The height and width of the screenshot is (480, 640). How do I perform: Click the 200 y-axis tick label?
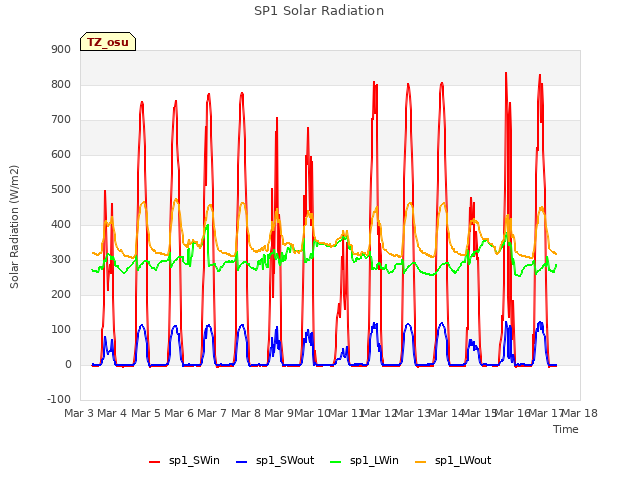(x=61, y=295)
